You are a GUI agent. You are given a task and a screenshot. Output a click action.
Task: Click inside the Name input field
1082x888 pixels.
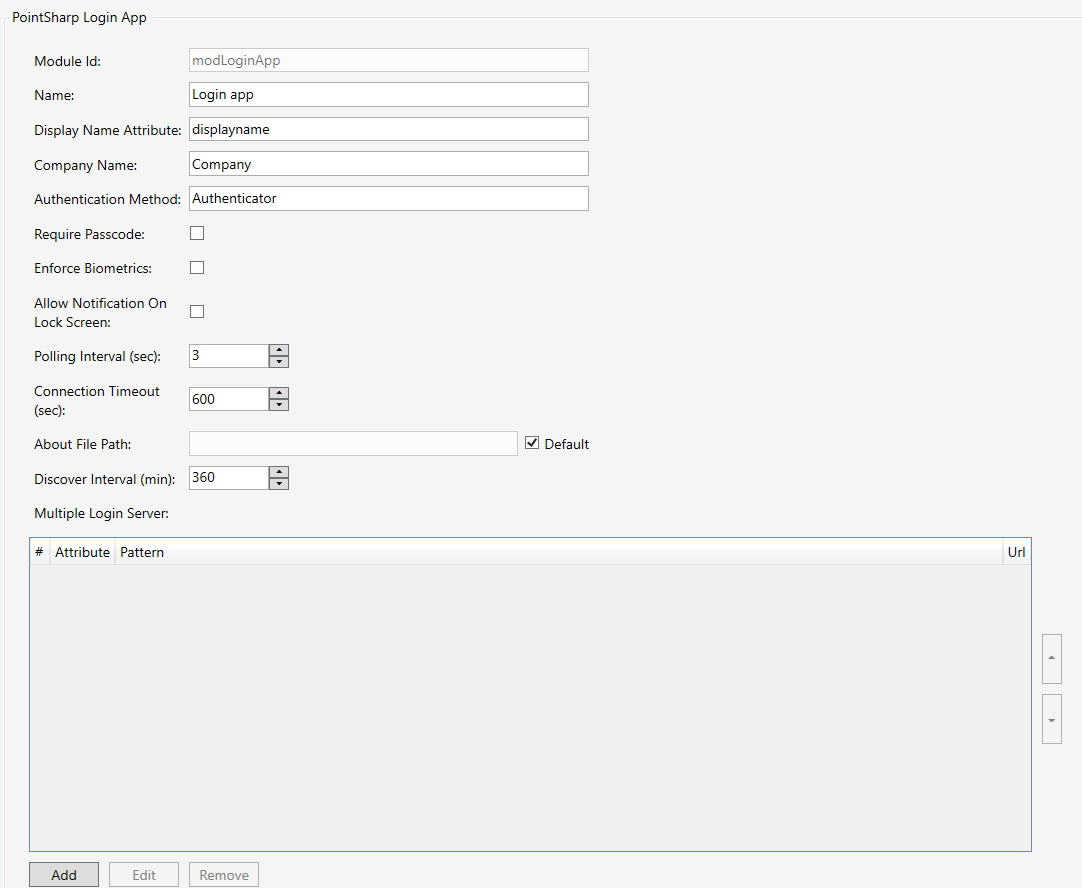[x=388, y=94]
